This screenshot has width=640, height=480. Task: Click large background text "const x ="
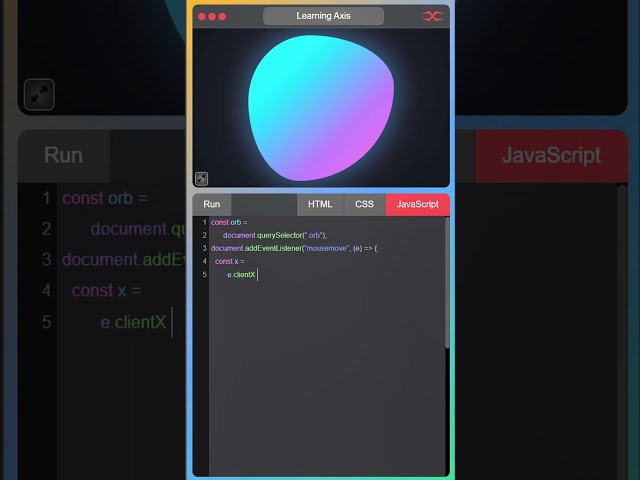coord(107,291)
